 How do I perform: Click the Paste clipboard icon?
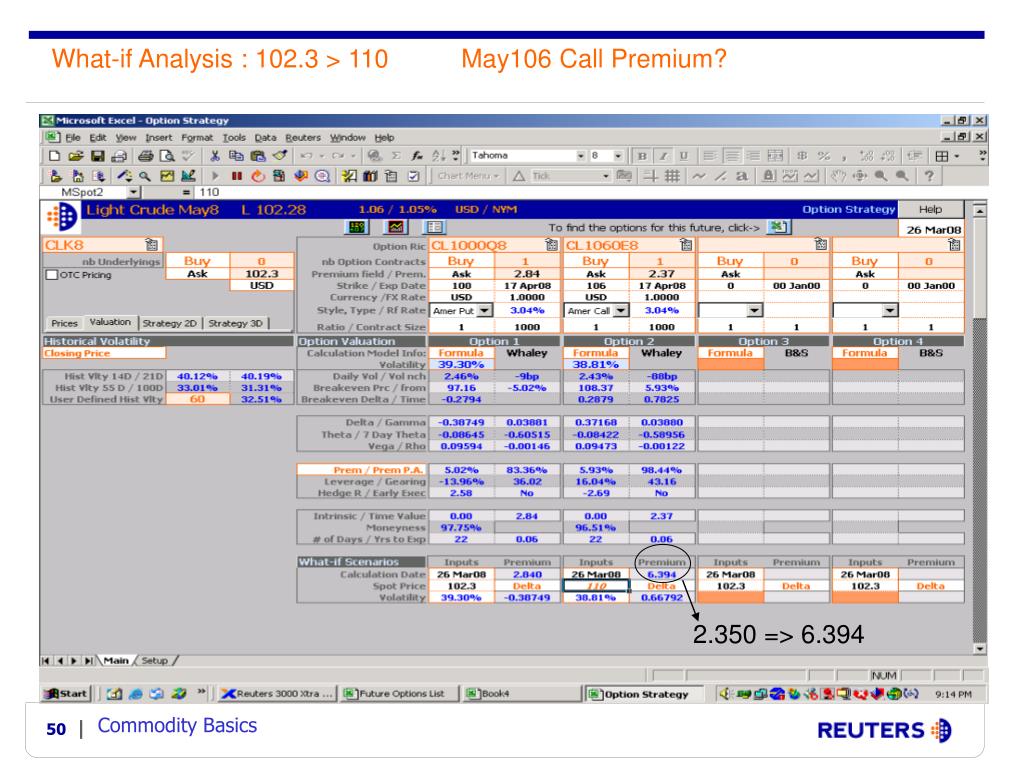tap(258, 156)
